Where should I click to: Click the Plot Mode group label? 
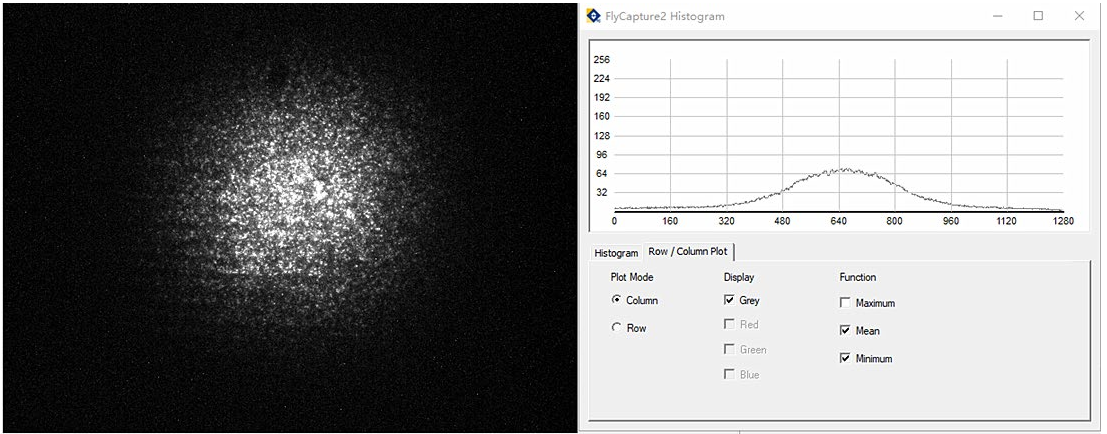tap(631, 277)
